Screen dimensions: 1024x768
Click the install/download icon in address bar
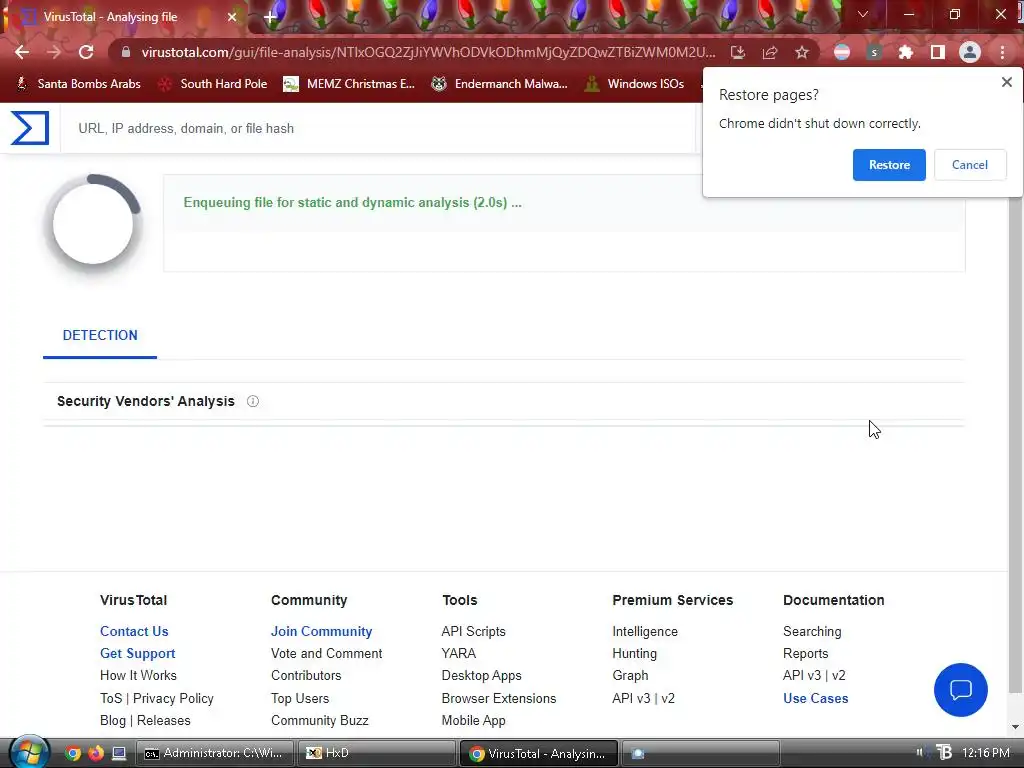click(x=738, y=52)
